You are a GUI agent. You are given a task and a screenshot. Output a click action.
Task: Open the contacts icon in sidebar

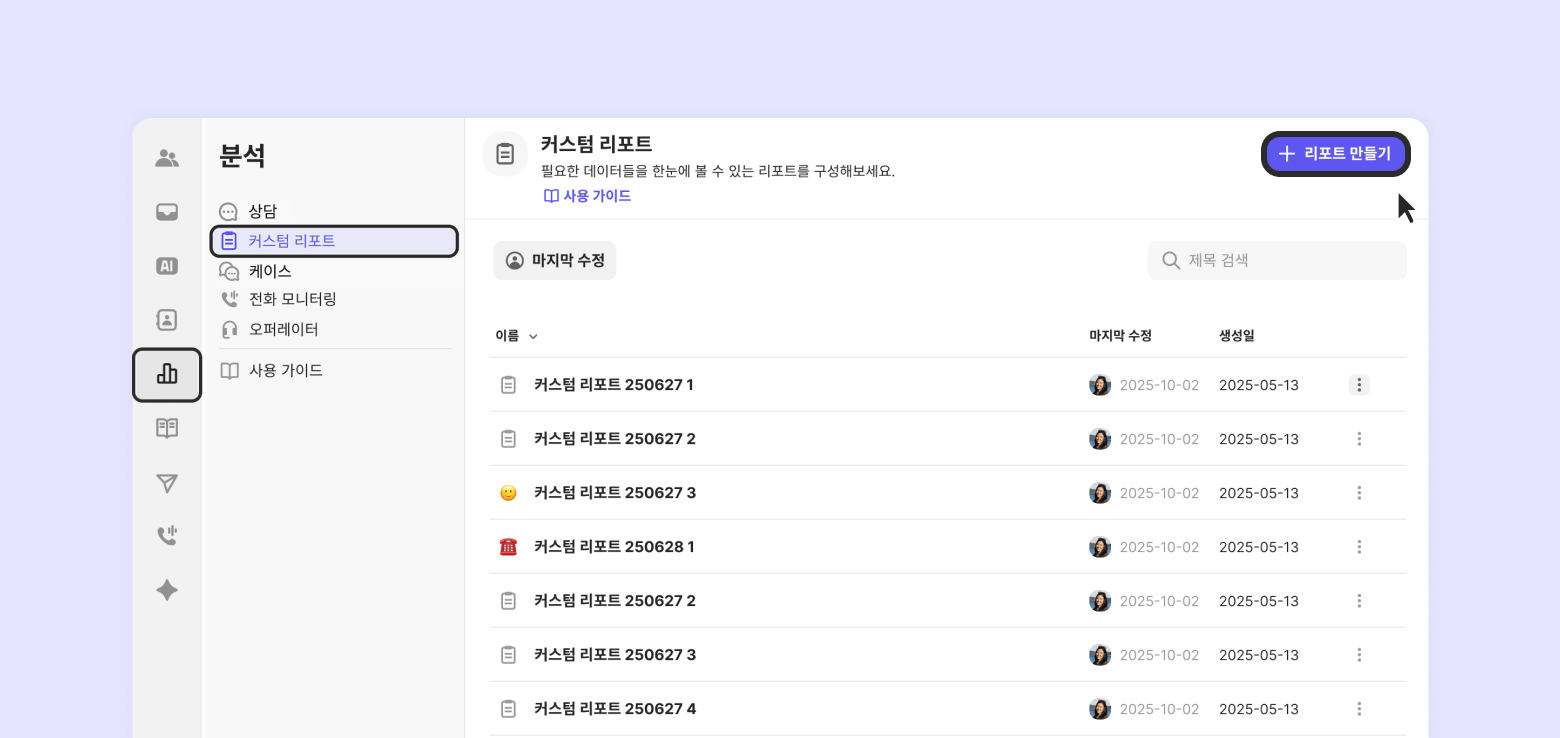click(x=167, y=320)
